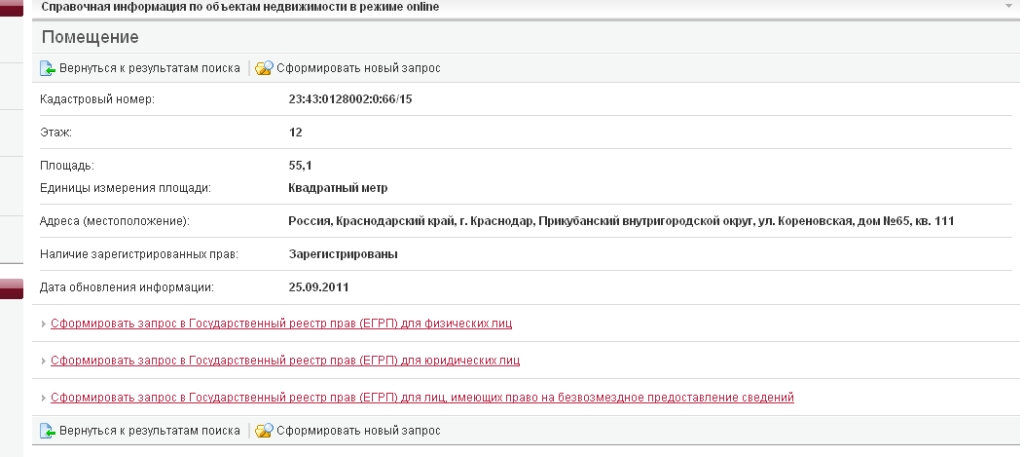Open ЕГРП request link for физических лиц
Image resolution: width=1024 pixels, height=457 pixels.
(282, 325)
